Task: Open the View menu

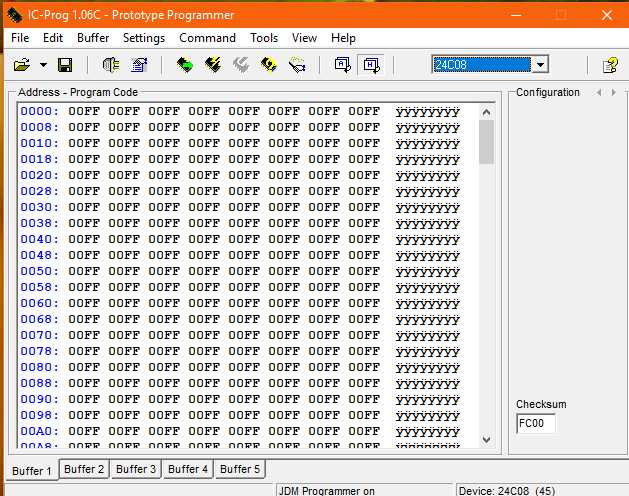Action: point(304,38)
